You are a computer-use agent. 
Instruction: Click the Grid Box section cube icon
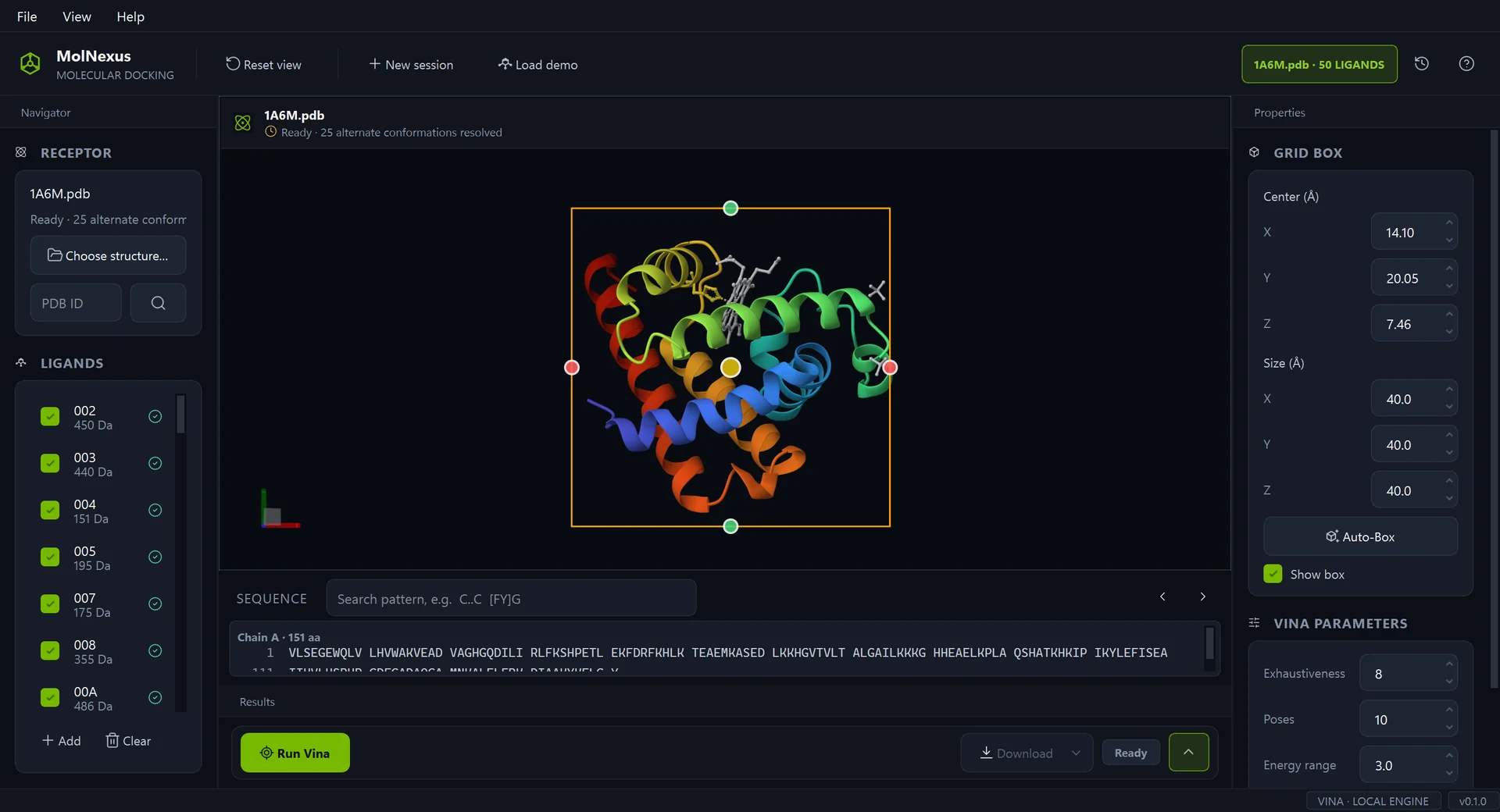[1254, 152]
